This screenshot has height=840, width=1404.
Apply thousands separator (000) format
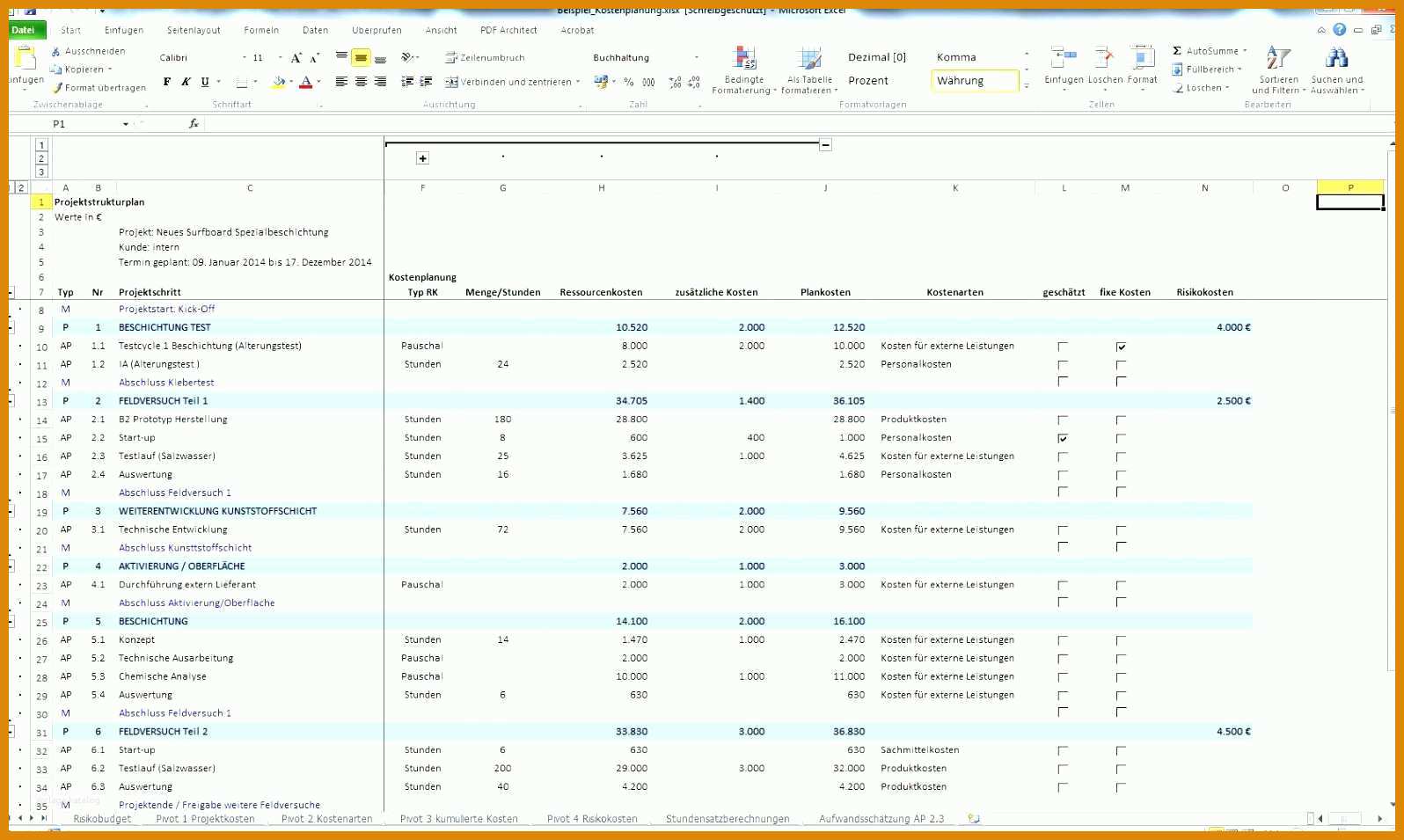(648, 82)
